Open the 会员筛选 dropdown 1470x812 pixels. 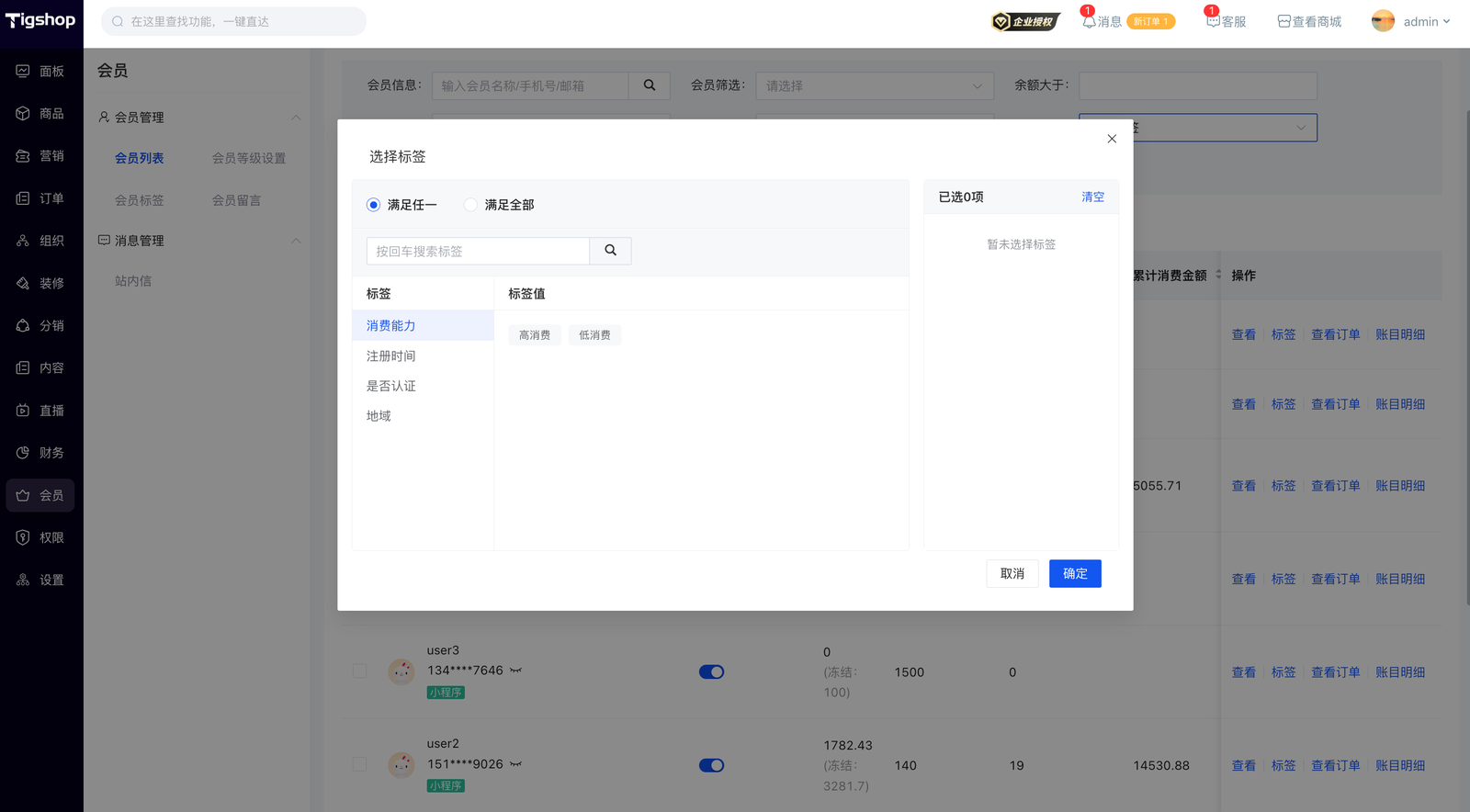(x=874, y=85)
